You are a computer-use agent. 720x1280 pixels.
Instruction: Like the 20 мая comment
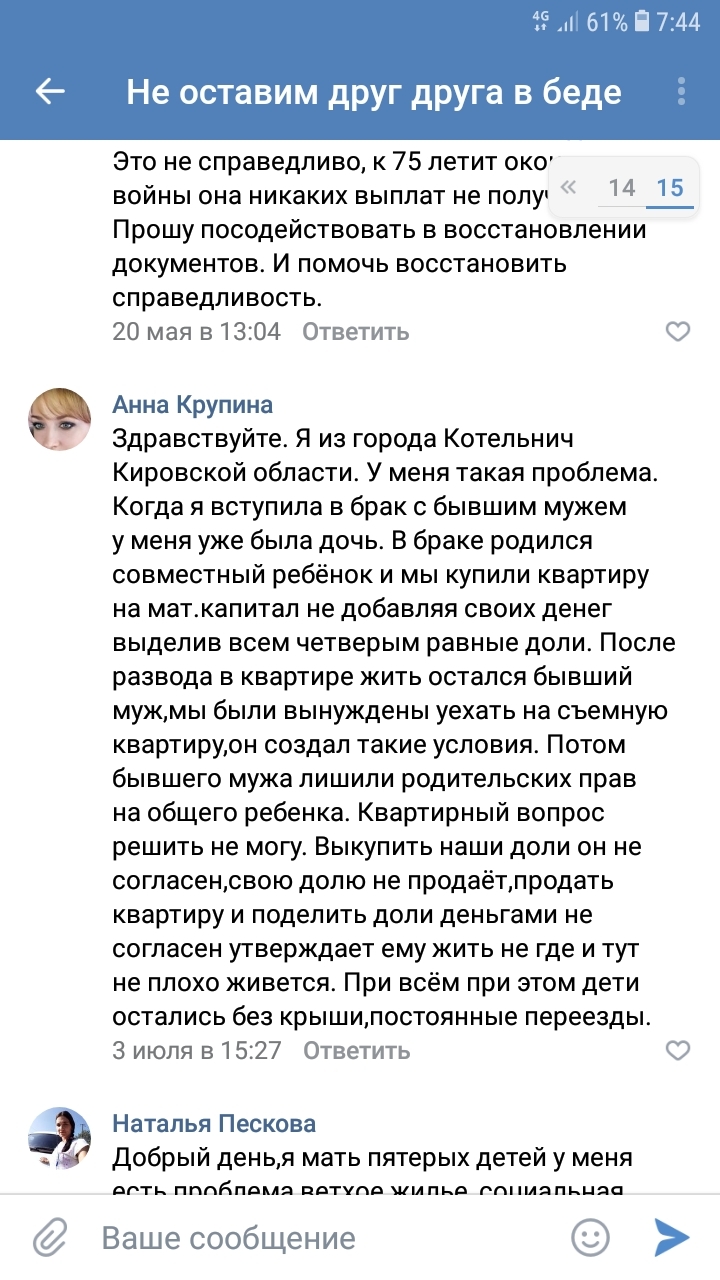click(678, 331)
